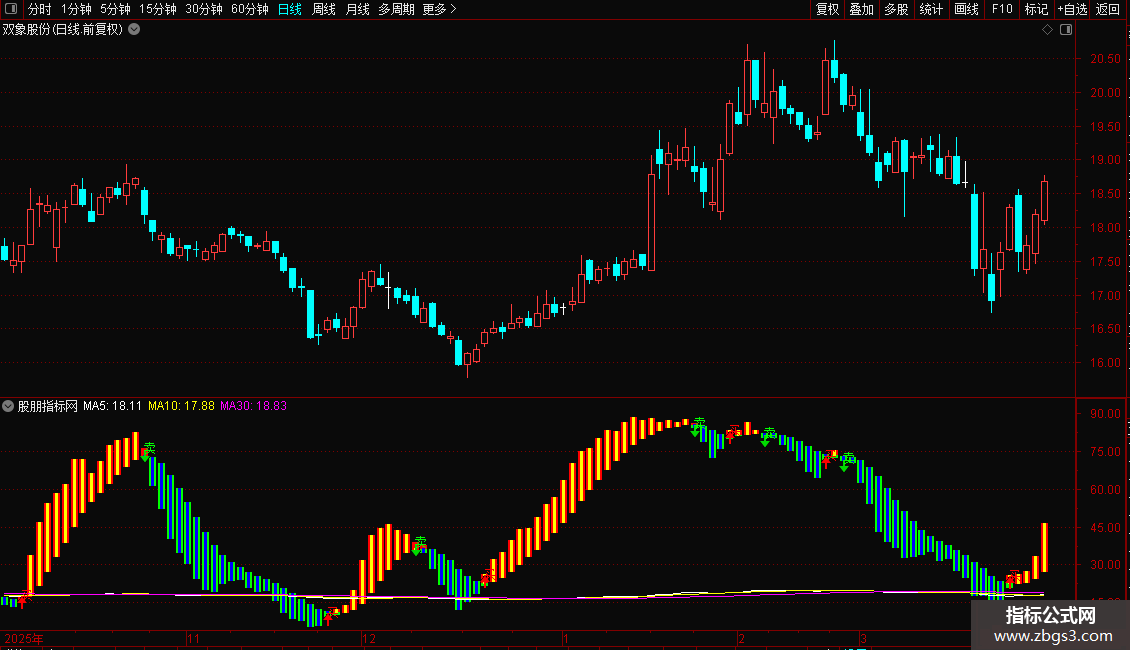The width and height of the screenshot is (1130, 650).
Task: Switch to 分时 chart view
Action: (40, 9)
